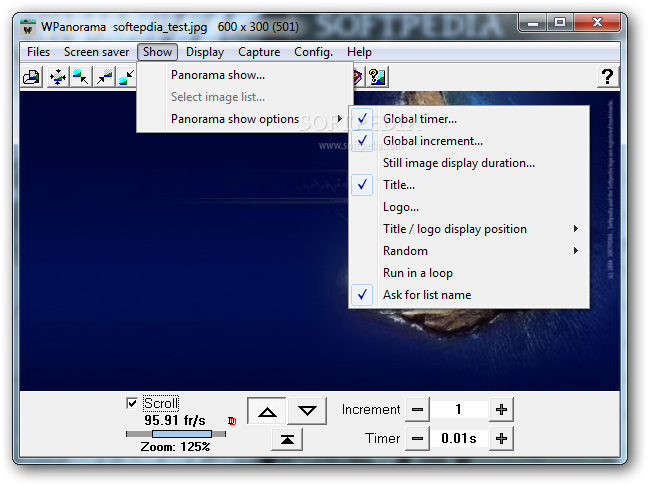Increase Timer with plus button

(501, 438)
